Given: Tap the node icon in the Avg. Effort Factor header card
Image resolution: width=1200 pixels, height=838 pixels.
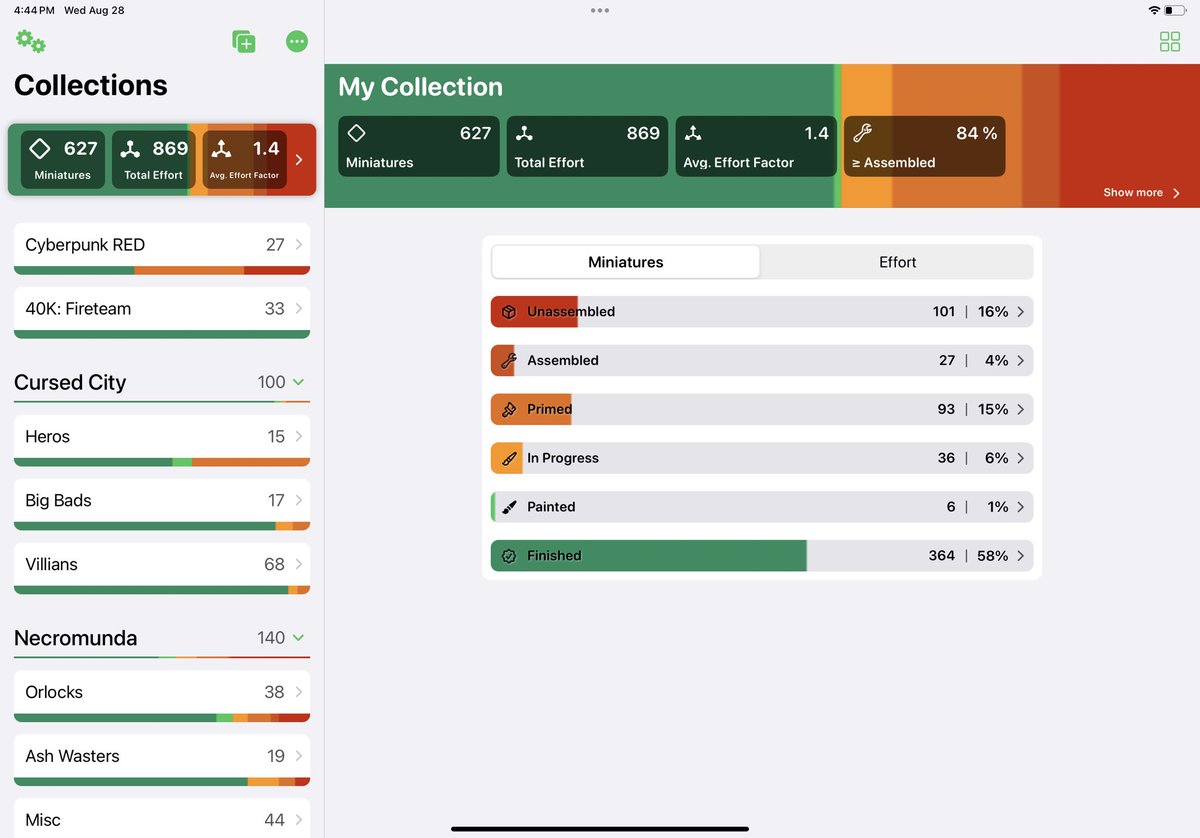Looking at the screenshot, I should tap(693, 133).
